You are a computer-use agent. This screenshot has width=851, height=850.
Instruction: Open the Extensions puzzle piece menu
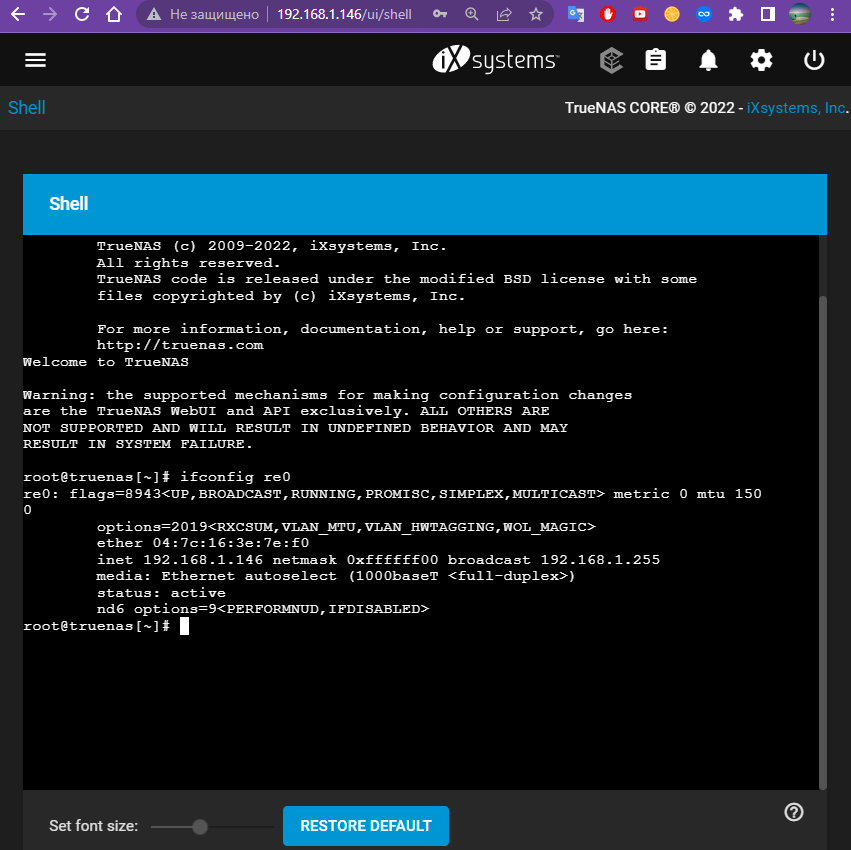(x=736, y=14)
